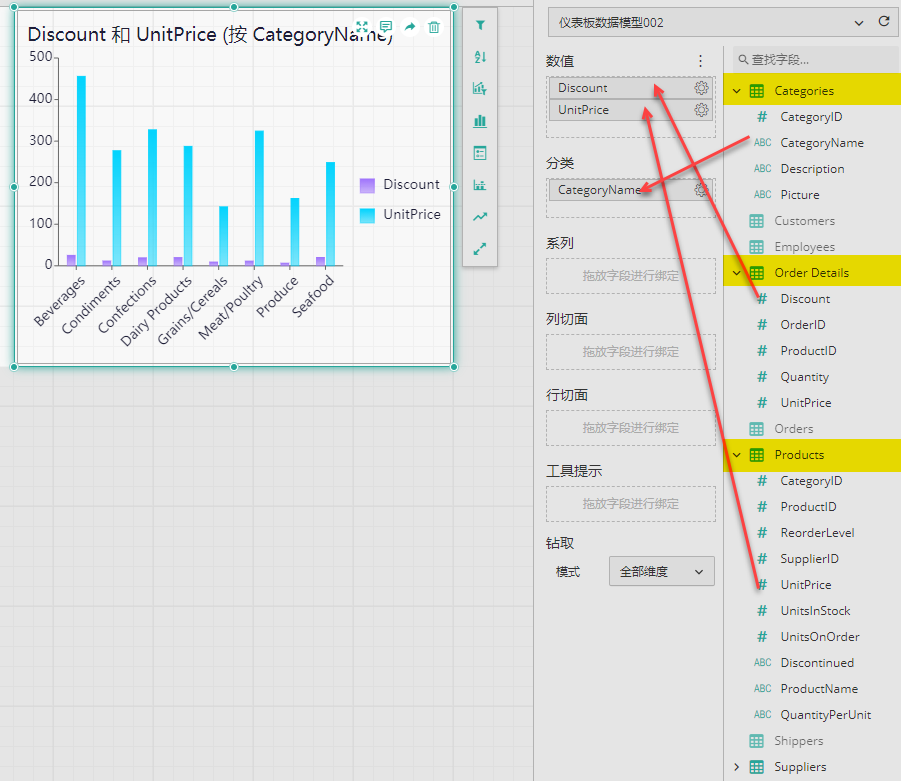Viewport: 901px width, 781px height.
Task: Click the Suppliers table icon
Action: point(756,767)
